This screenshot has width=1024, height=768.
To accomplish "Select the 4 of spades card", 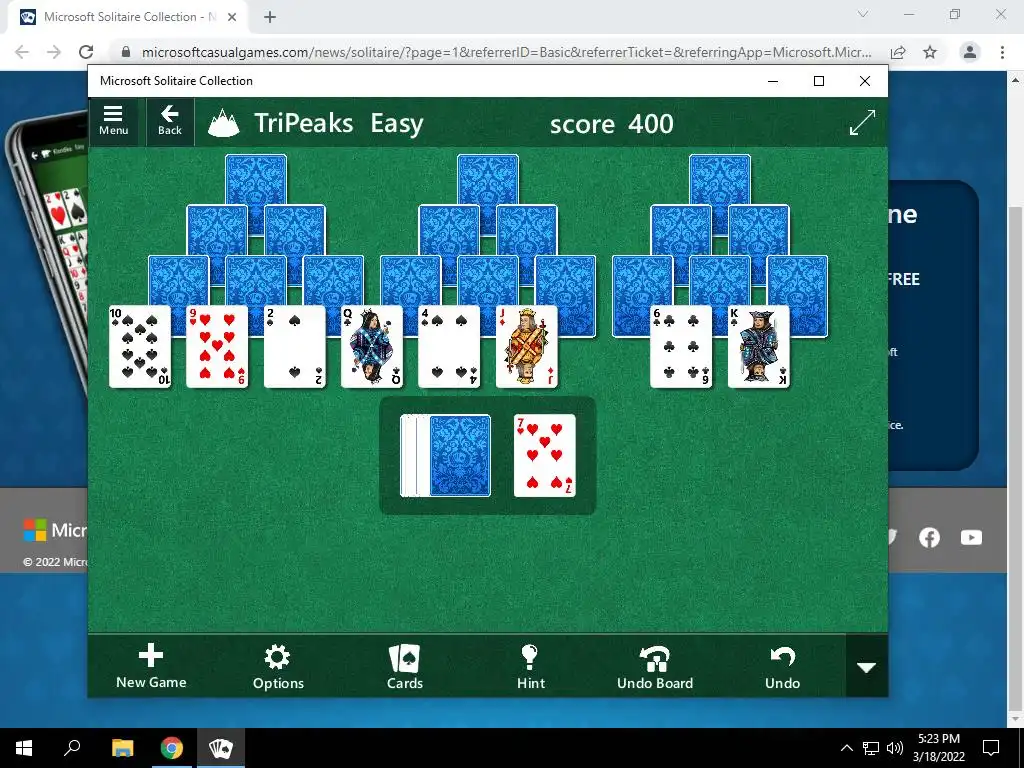I will tap(449, 347).
